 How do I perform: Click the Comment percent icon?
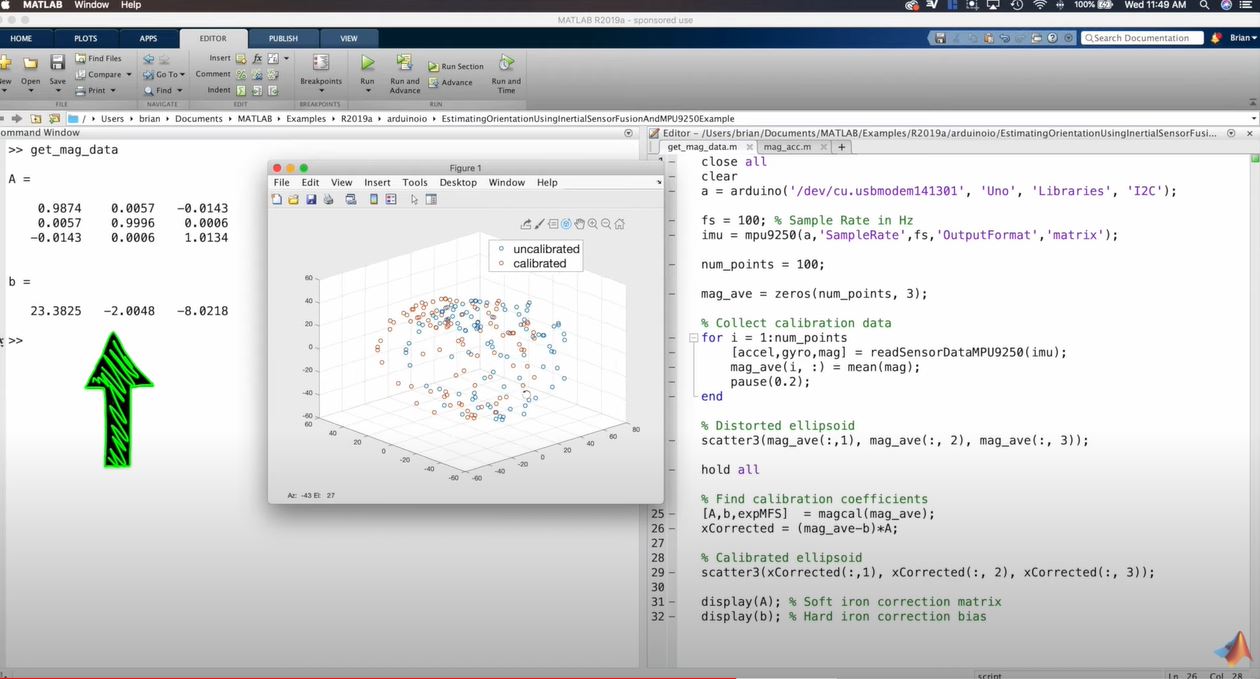241,74
